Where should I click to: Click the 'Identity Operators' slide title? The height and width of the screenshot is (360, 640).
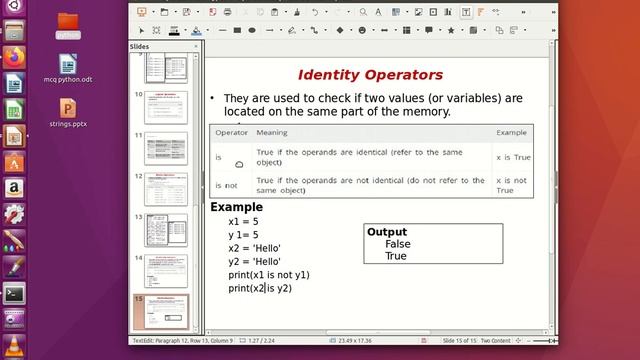[370, 75]
